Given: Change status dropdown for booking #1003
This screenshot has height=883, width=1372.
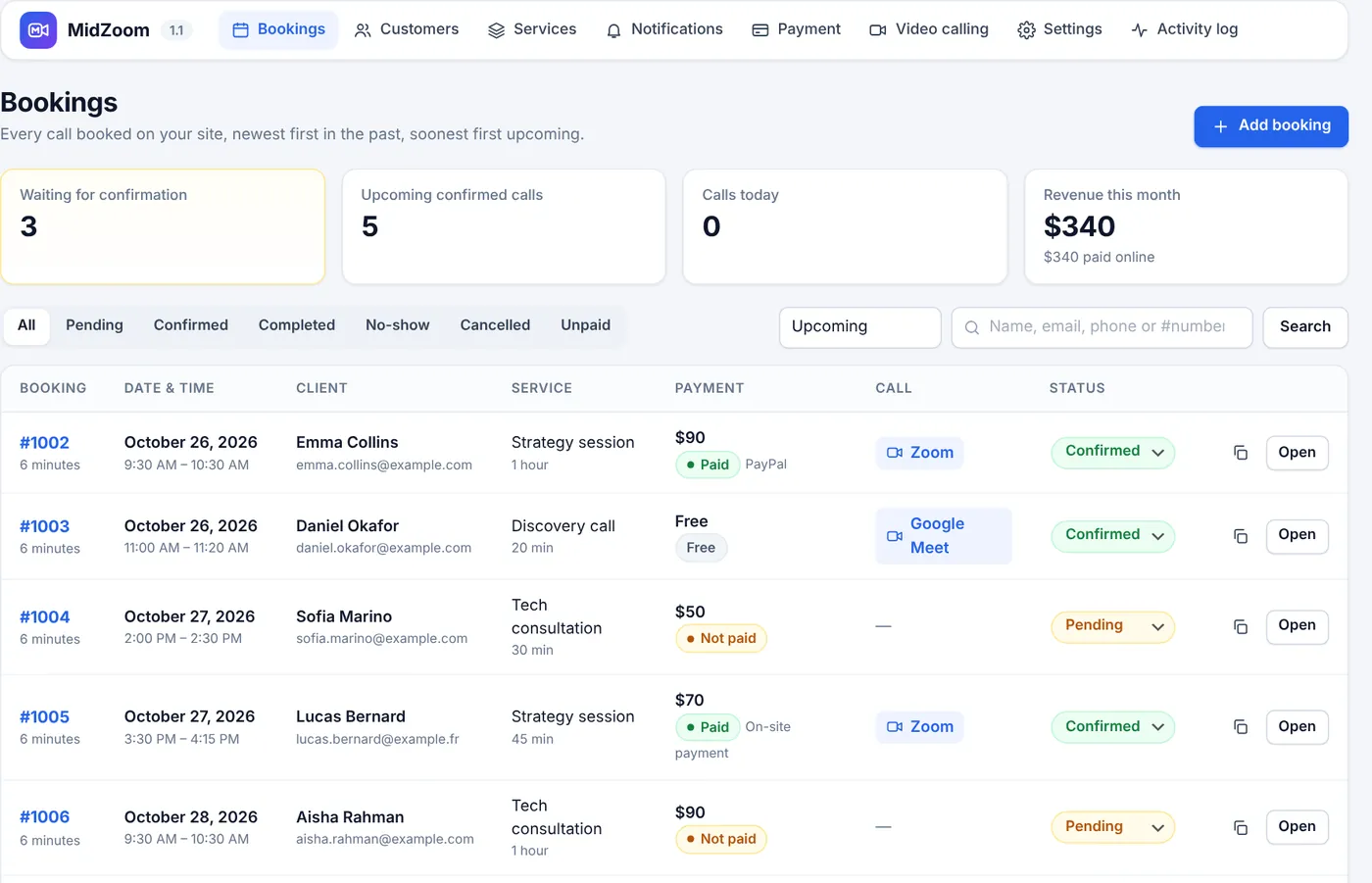Looking at the screenshot, I should 1113,535.
